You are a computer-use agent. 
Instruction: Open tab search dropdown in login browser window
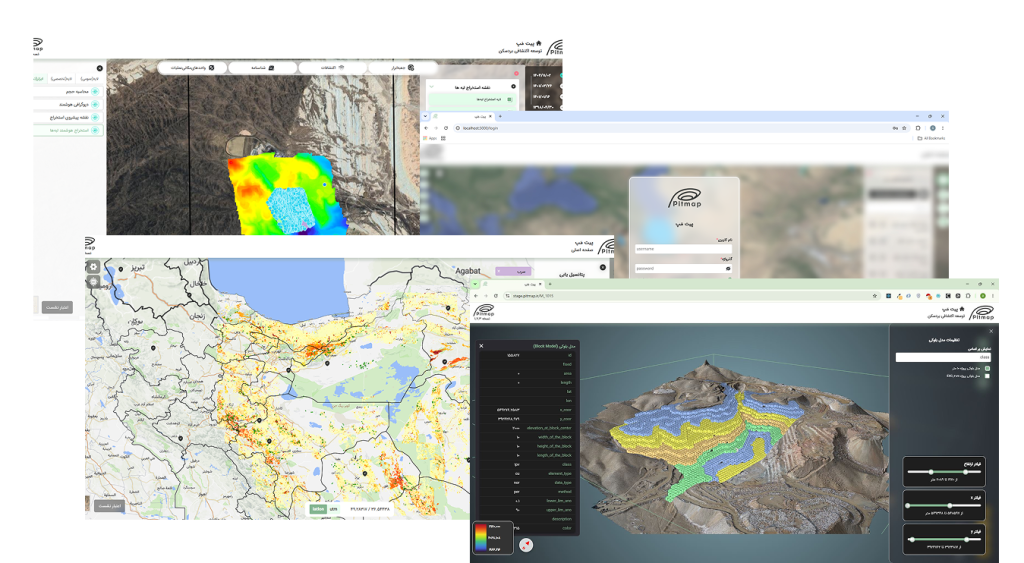[x=426, y=116]
